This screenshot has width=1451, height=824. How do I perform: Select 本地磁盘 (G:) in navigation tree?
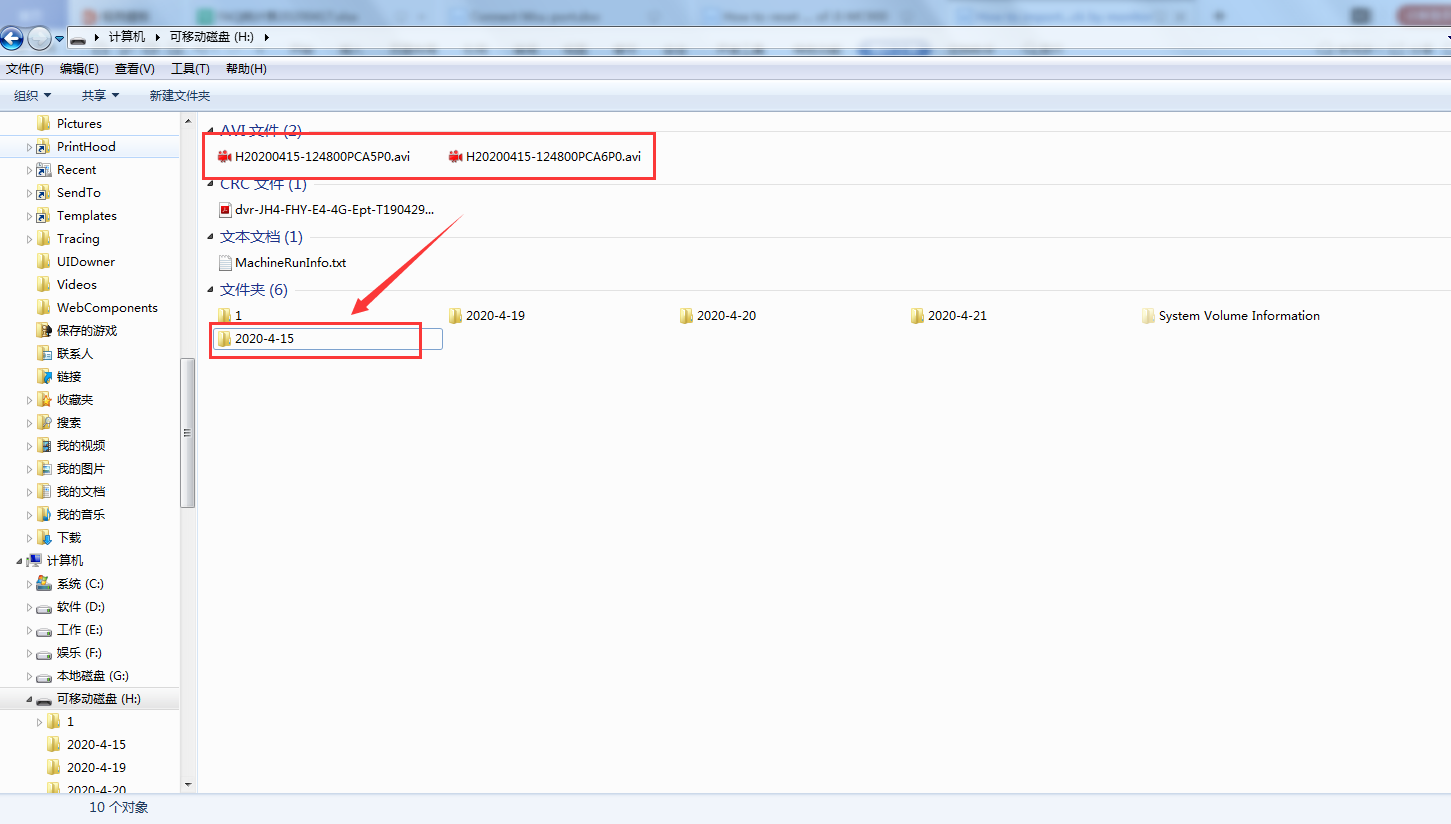click(x=92, y=676)
